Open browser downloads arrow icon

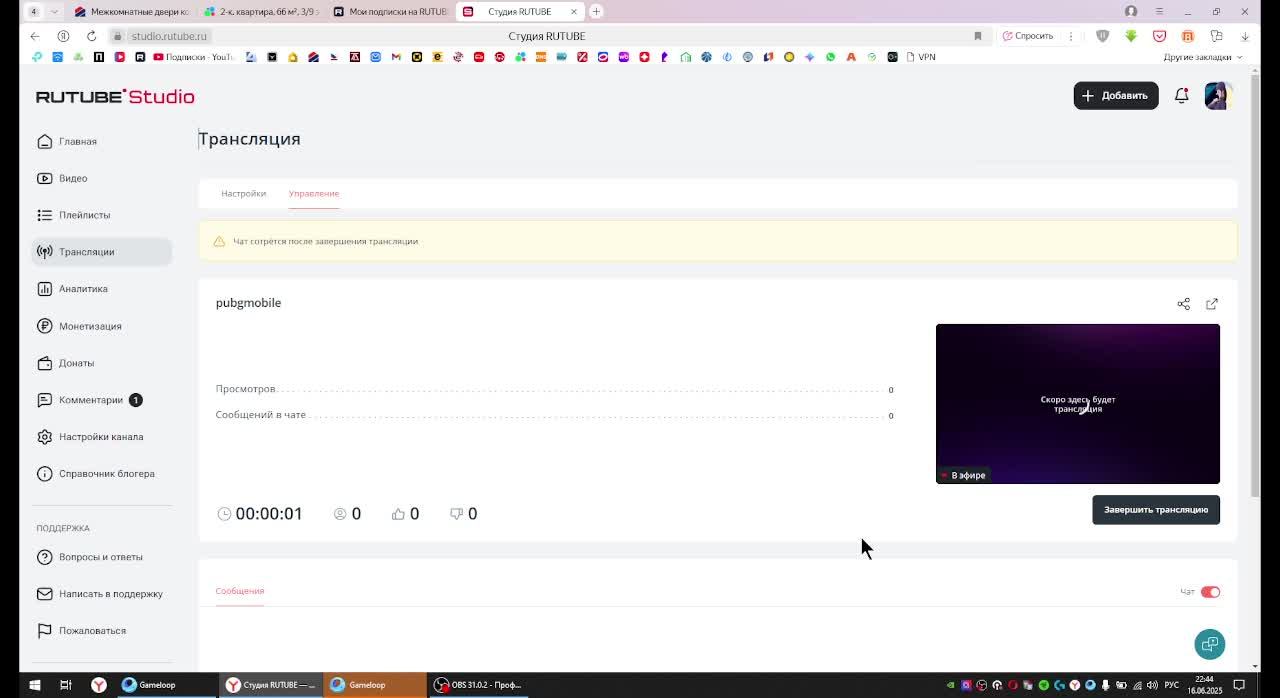(x=1245, y=36)
